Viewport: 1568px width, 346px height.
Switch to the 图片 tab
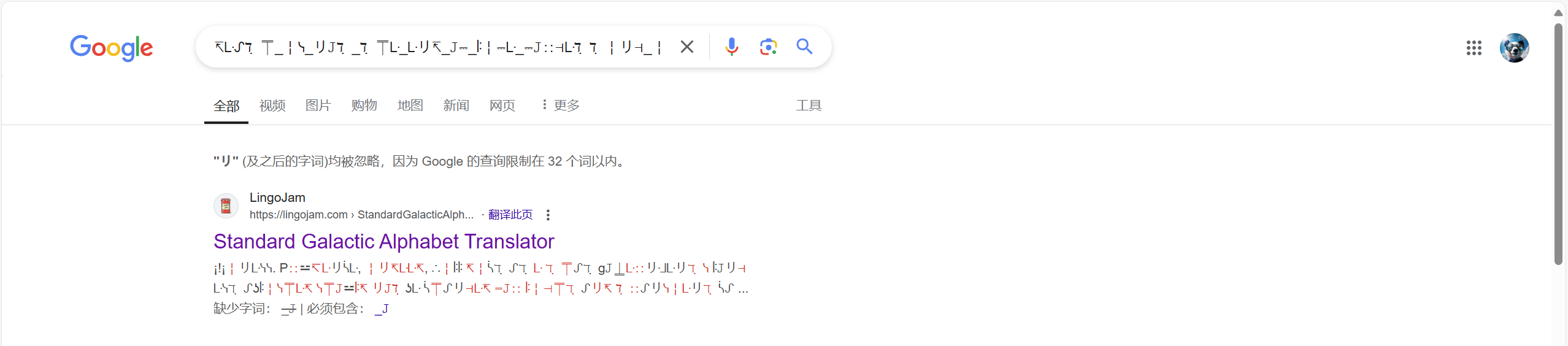318,106
